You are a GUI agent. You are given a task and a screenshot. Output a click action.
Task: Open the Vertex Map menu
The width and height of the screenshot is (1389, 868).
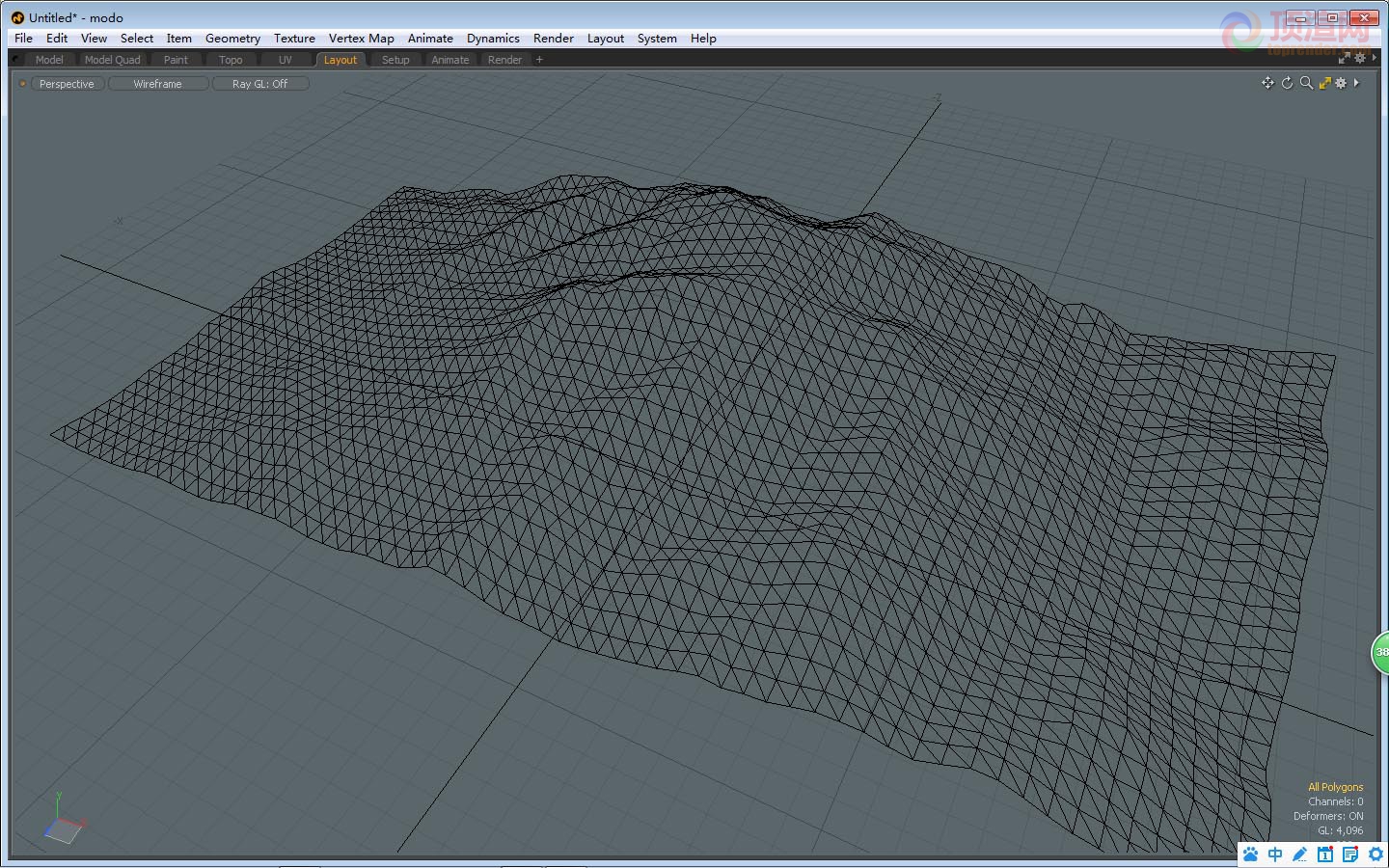(x=362, y=39)
